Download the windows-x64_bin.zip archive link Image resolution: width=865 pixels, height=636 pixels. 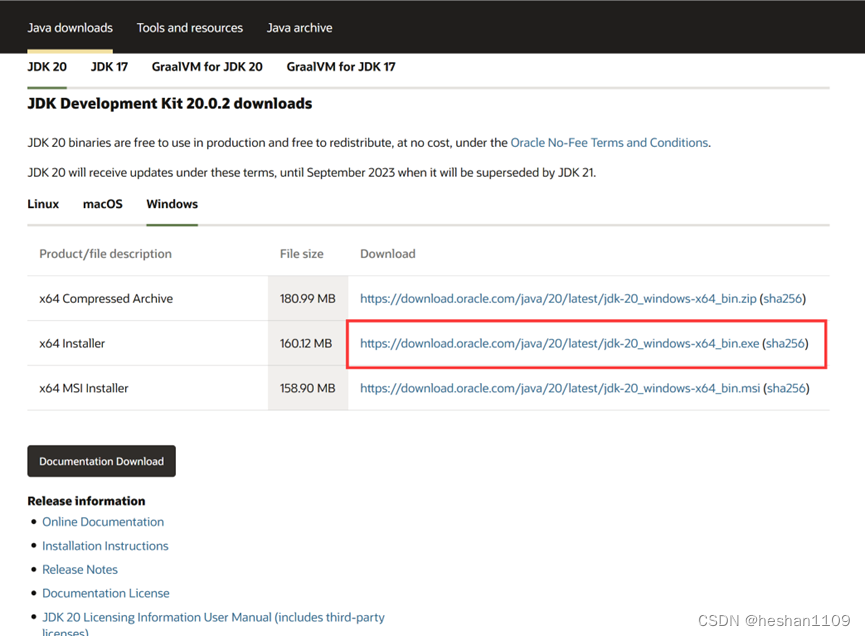[558, 298]
